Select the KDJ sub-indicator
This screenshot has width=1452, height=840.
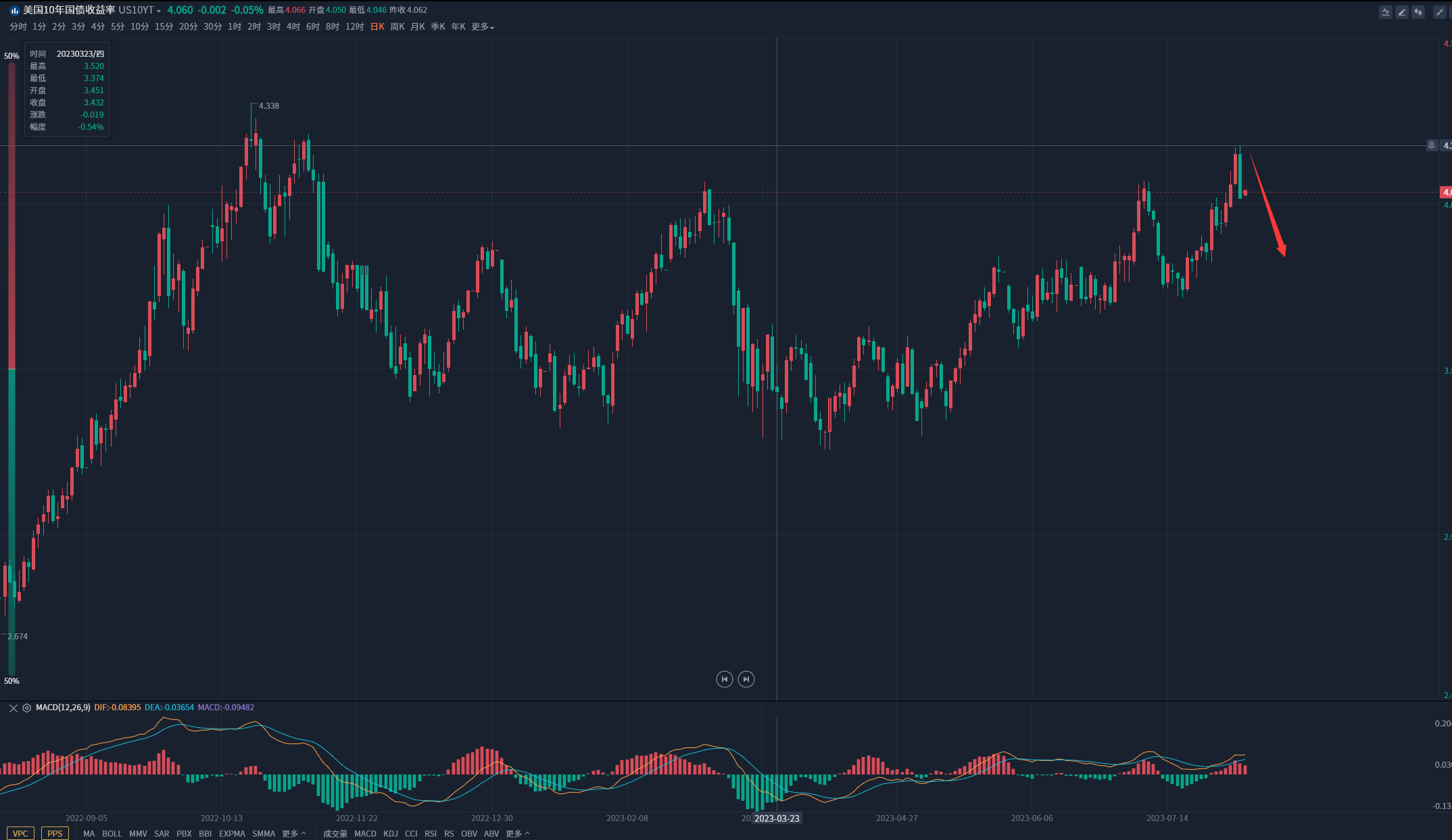pyautogui.click(x=390, y=833)
